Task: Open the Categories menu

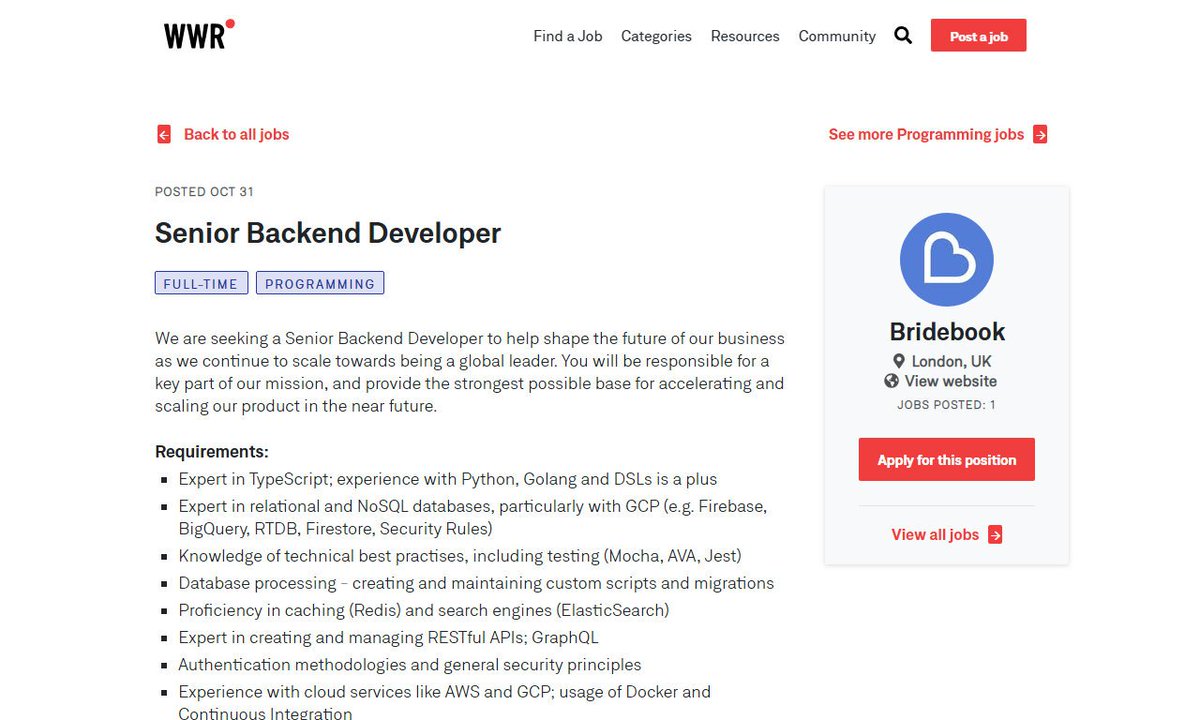Action: click(x=656, y=36)
